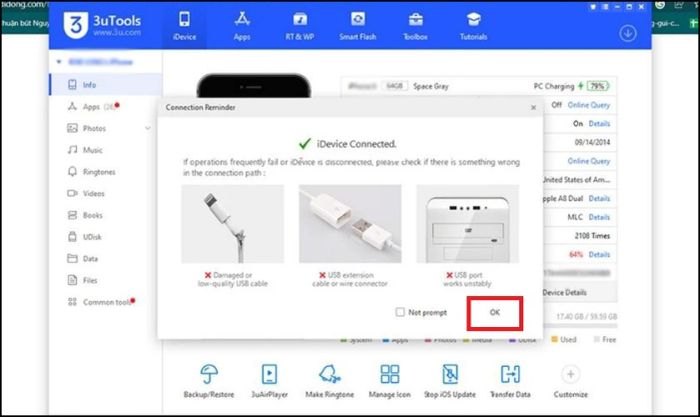This screenshot has height=417, width=700.
Task: Select Videos in the sidebar
Action: (105, 193)
